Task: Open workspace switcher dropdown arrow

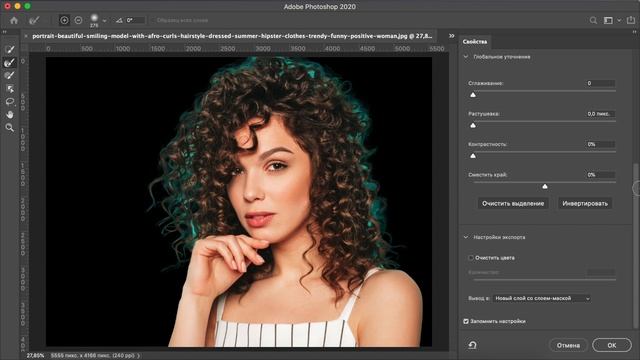Action: click(x=619, y=20)
